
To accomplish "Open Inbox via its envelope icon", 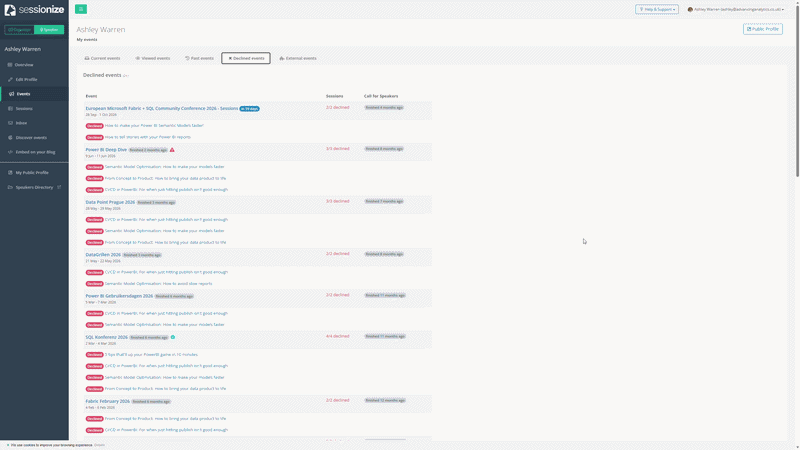I will click(10, 123).
